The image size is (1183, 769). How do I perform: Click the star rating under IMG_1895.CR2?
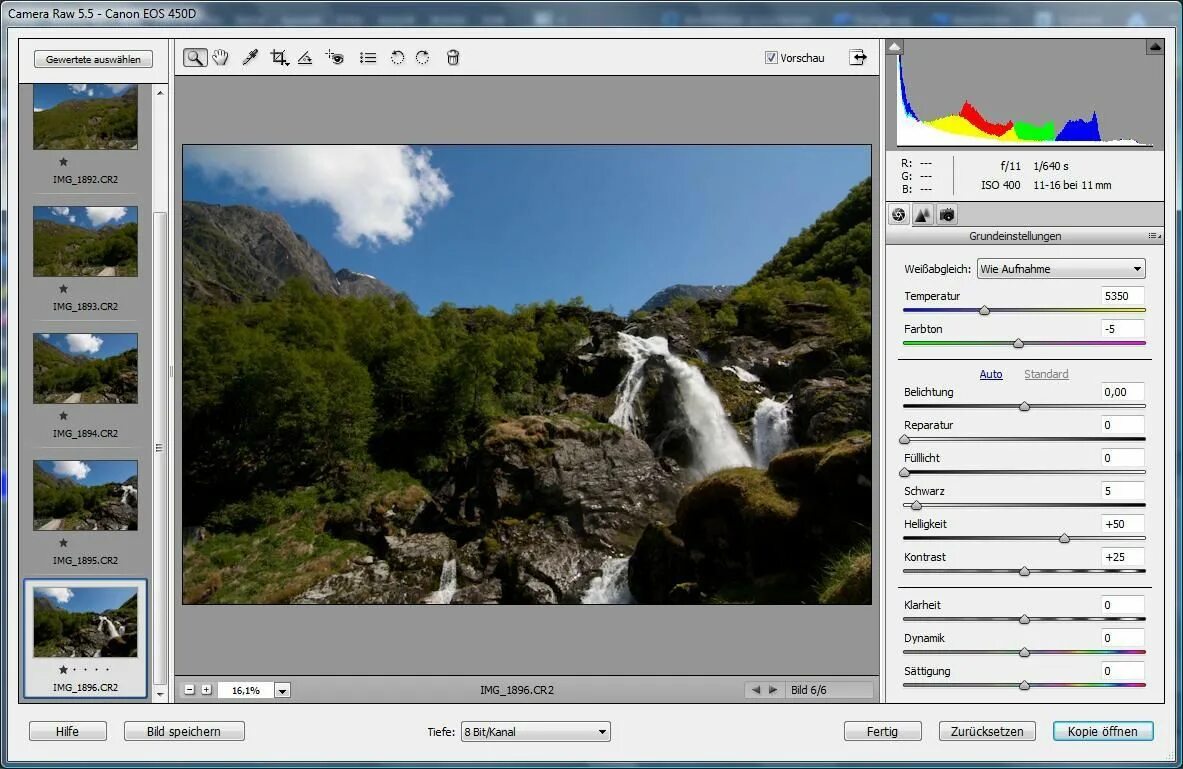pyautogui.click(x=63, y=543)
